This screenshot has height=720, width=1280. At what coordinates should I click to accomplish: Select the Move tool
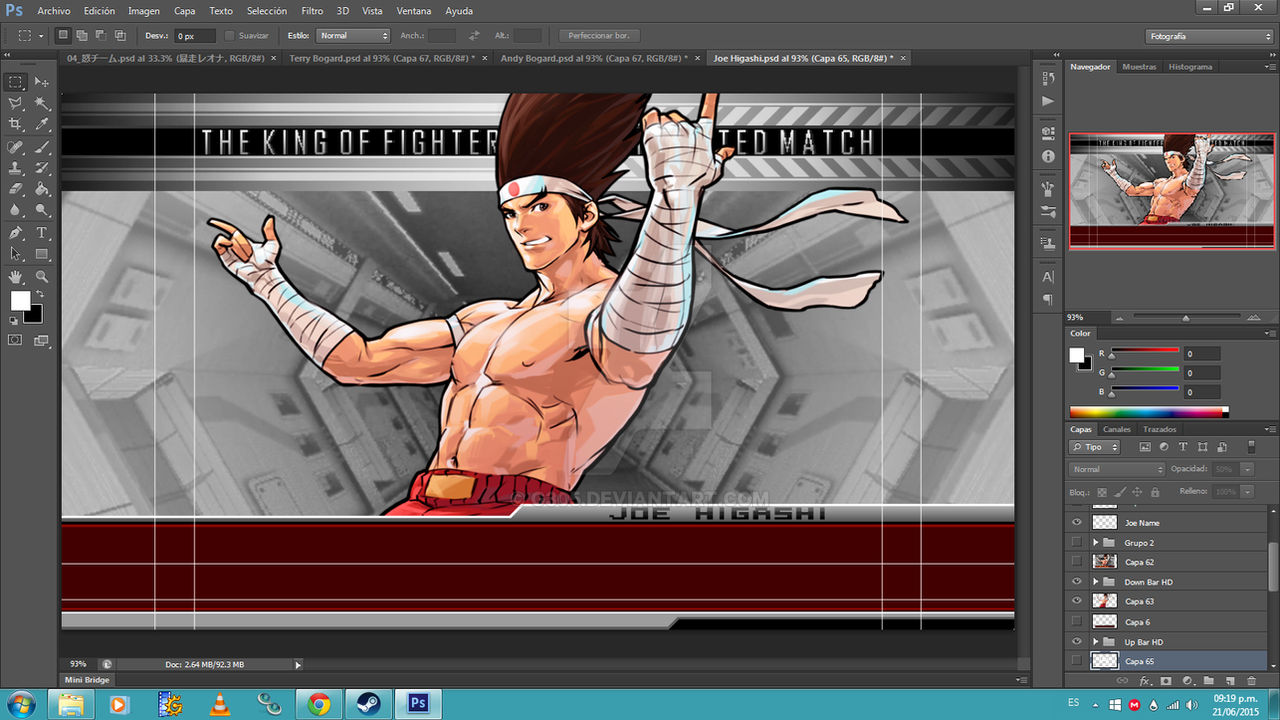coord(42,82)
